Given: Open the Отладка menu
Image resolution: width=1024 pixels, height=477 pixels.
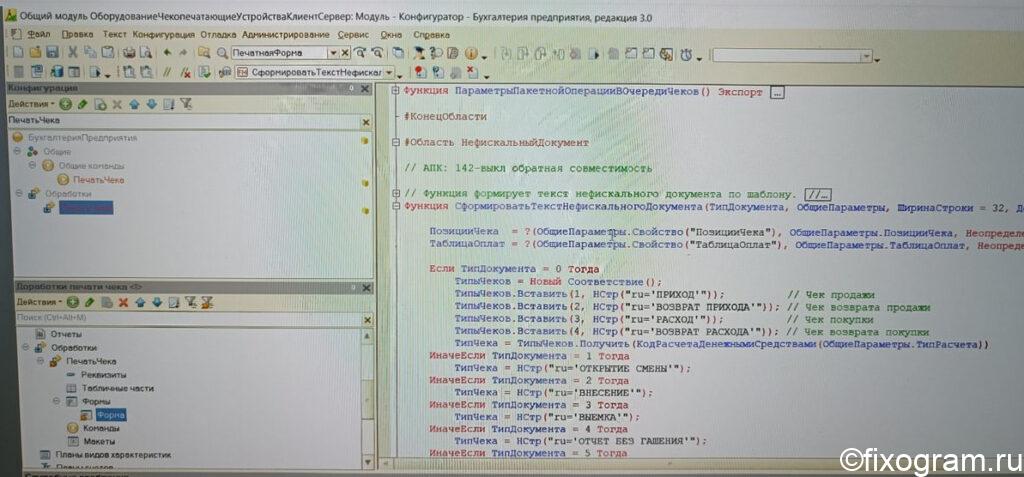Looking at the screenshot, I should click(x=218, y=35).
